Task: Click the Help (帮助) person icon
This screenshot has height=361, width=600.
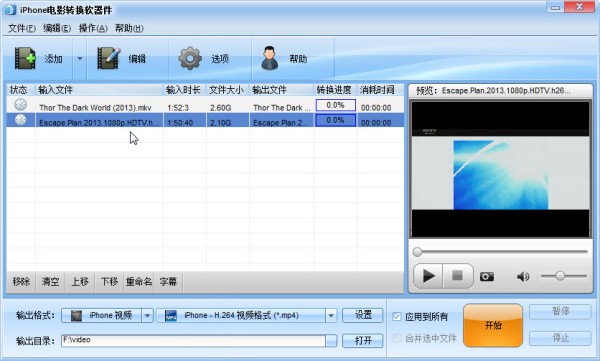Action: point(270,58)
